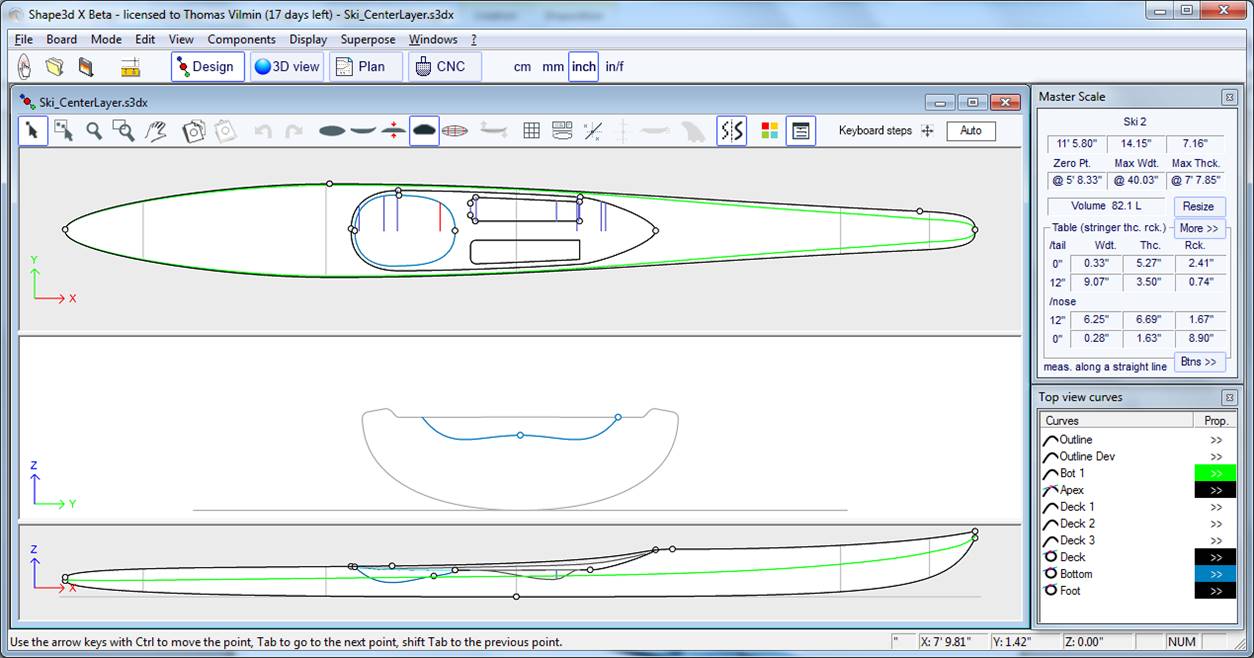Switch to 3D view mode

(286, 67)
